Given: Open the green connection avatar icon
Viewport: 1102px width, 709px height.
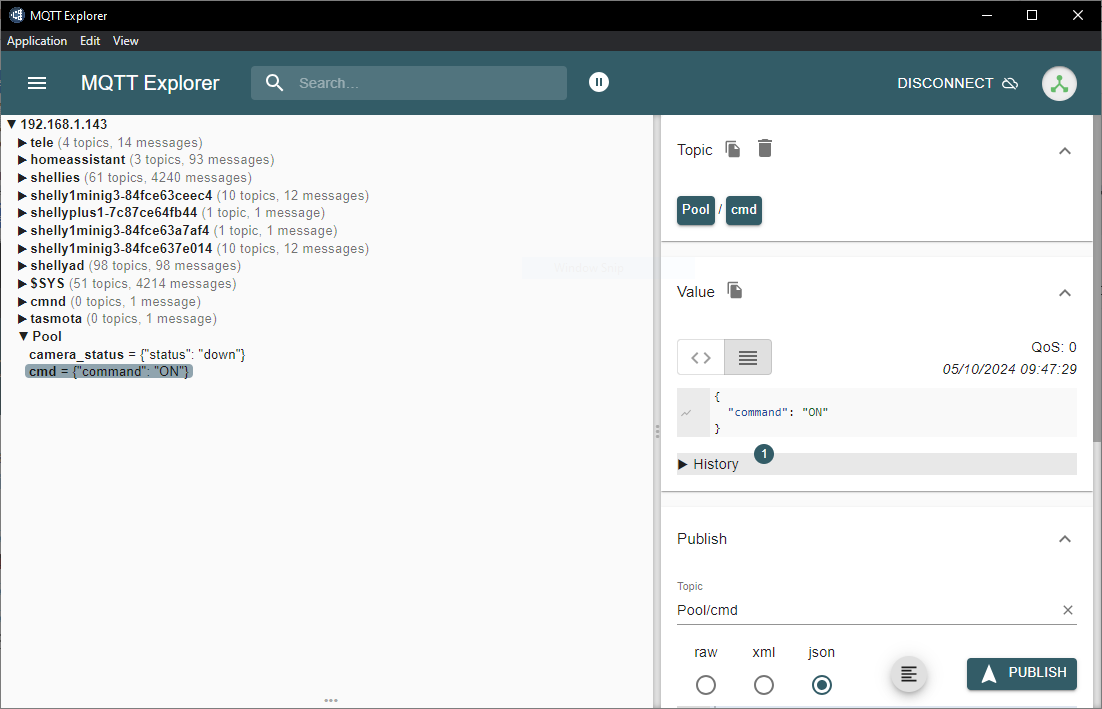Looking at the screenshot, I should [1059, 84].
